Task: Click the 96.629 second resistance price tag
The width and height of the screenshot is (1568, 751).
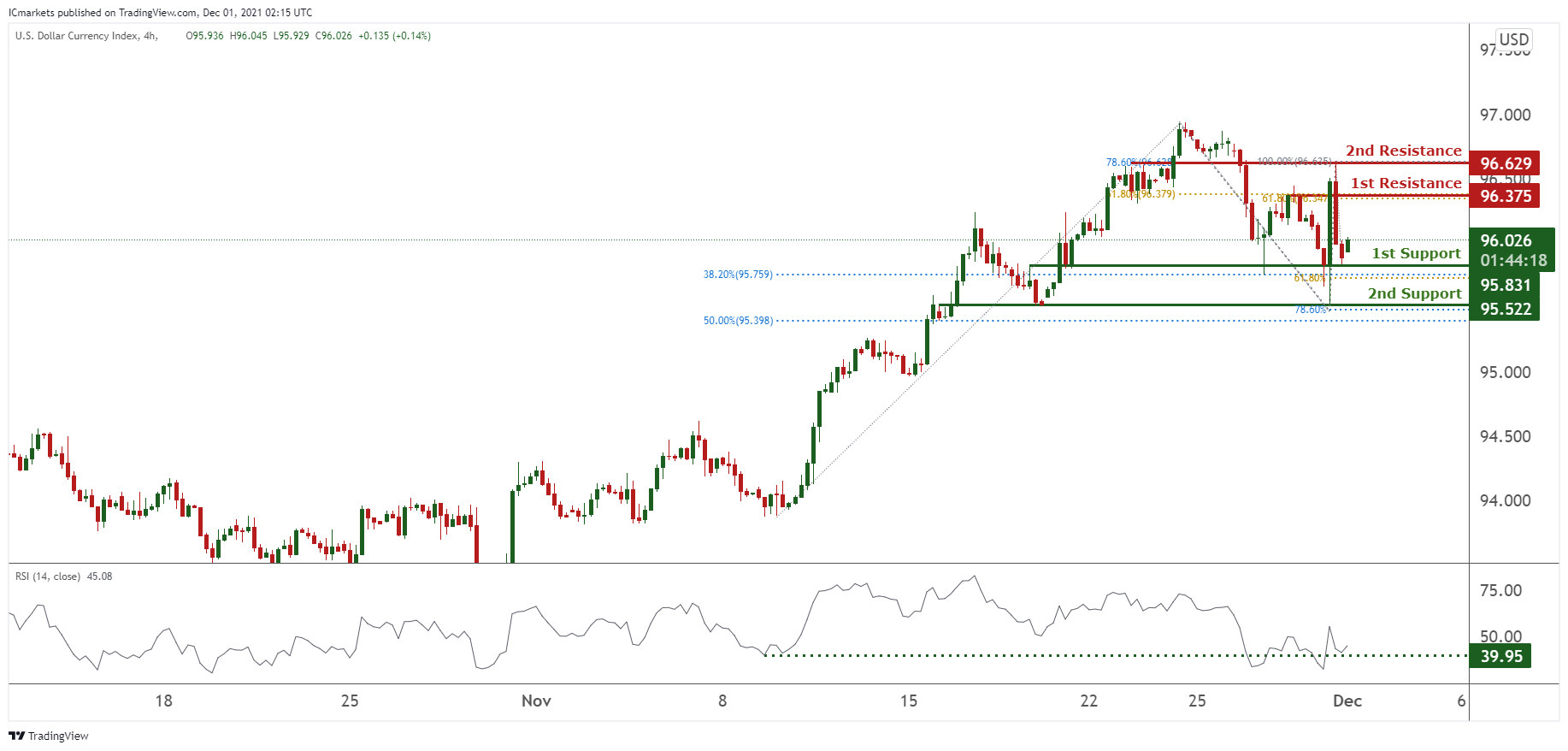Action: coord(1505,163)
